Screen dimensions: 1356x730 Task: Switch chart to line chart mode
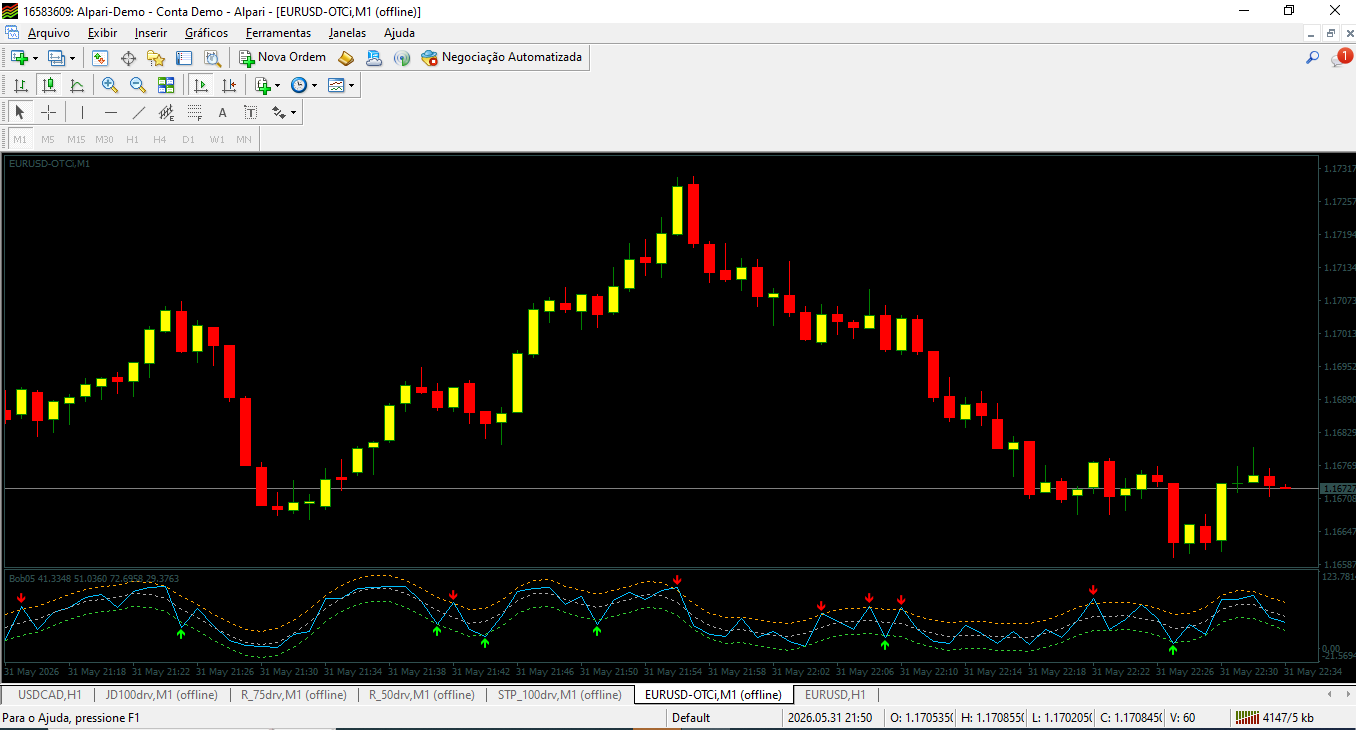[76, 85]
